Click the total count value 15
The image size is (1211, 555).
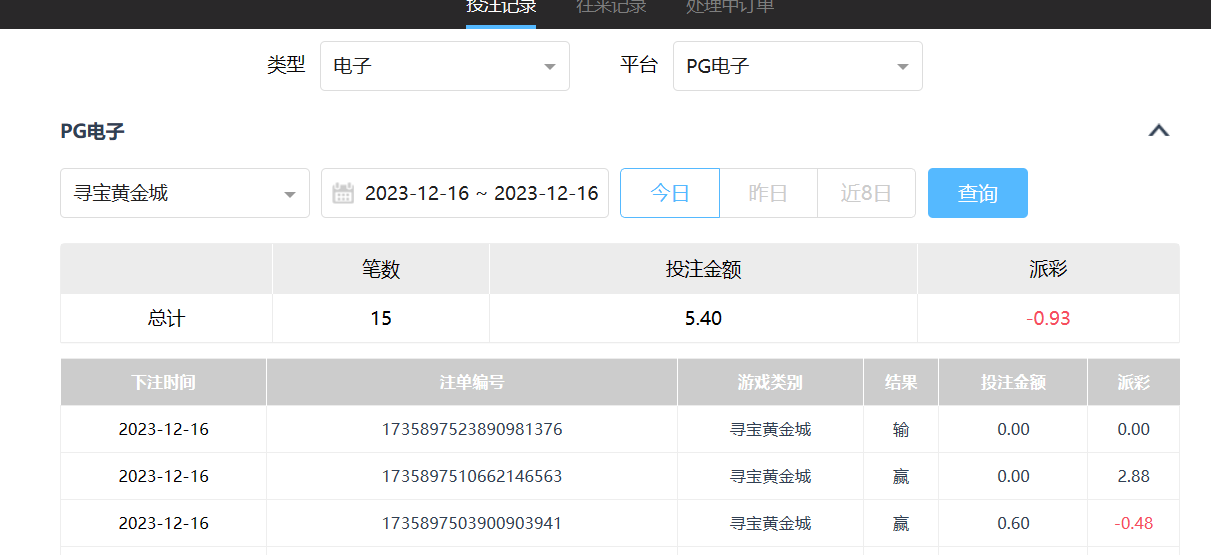pyautogui.click(x=381, y=319)
